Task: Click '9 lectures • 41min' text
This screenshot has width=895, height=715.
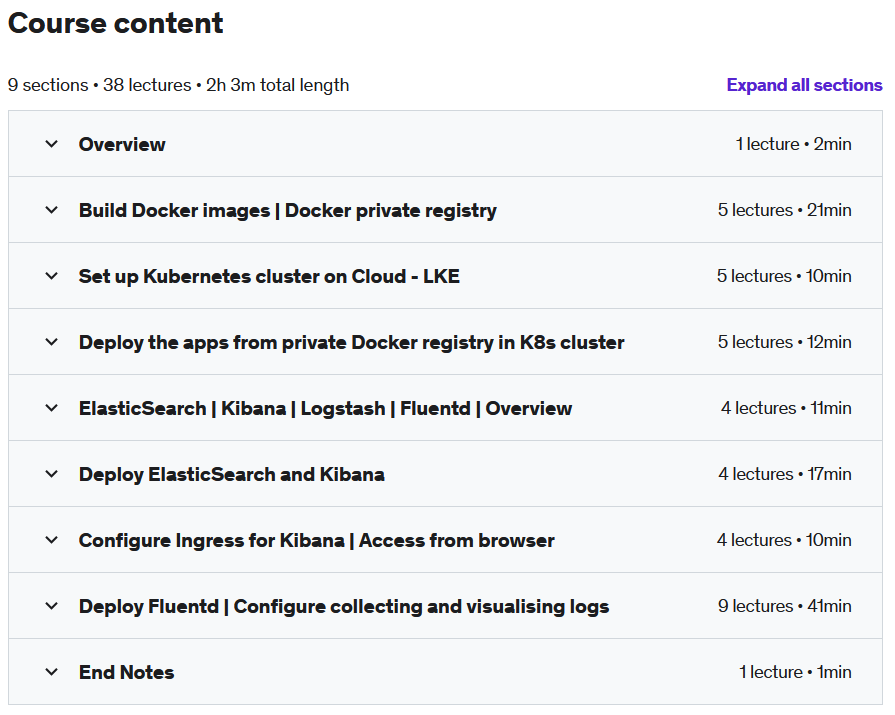Action: pyautogui.click(x=784, y=606)
